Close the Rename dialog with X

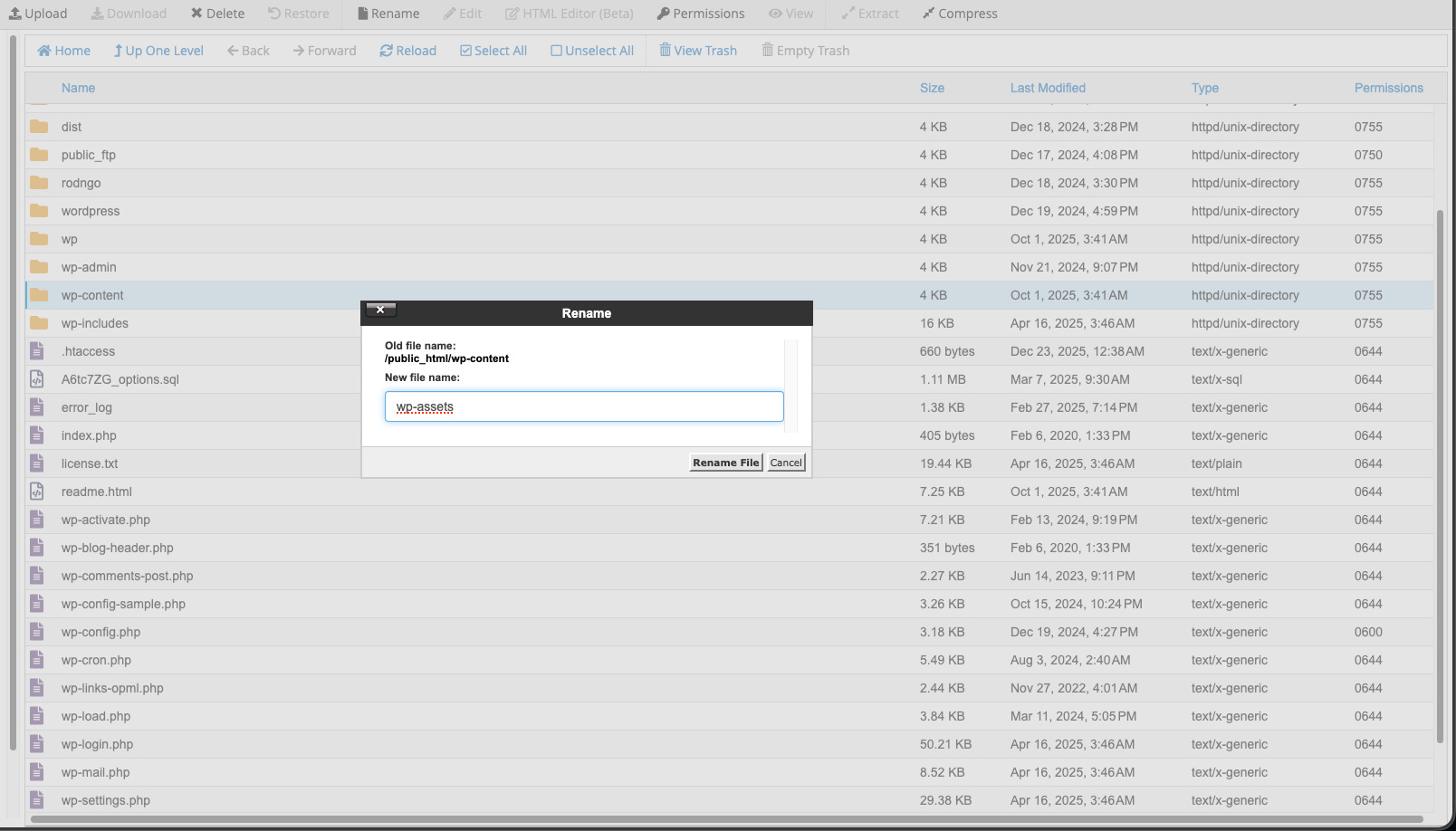[x=380, y=310]
